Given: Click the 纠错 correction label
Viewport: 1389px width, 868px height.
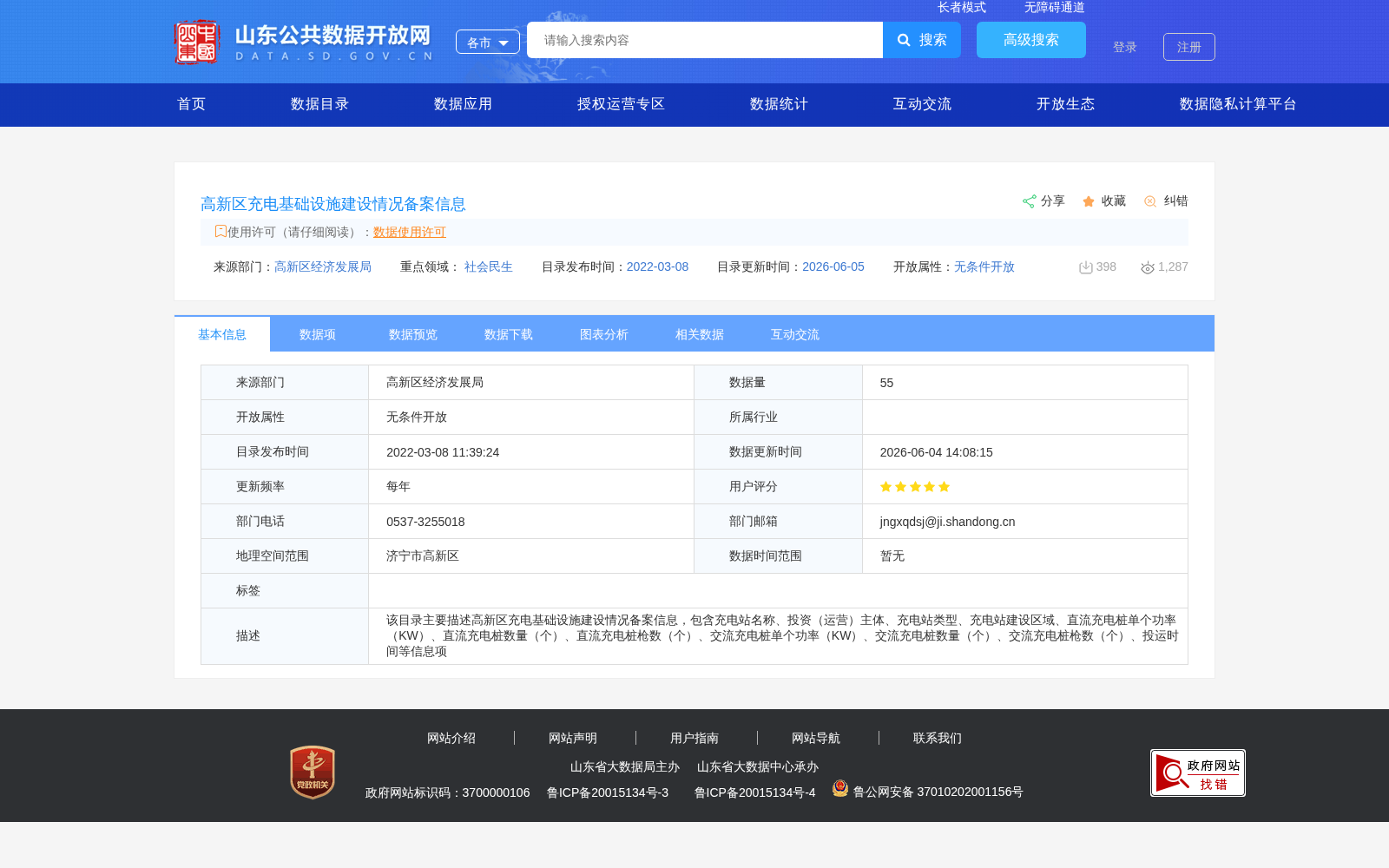Looking at the screenshot, I should [x=1176, y=201].
